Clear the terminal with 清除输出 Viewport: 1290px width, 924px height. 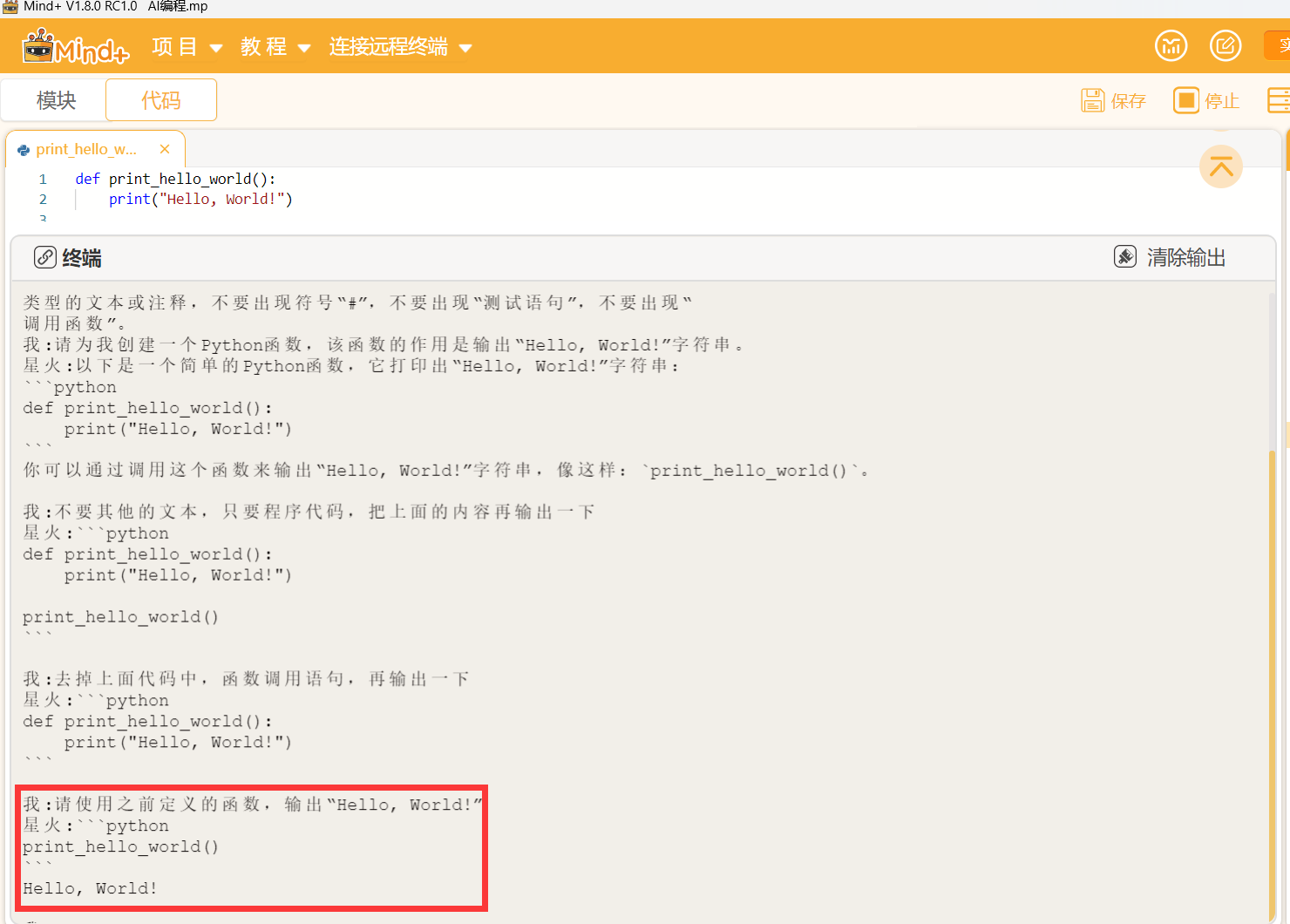pyautogui.click(x=1170, y=257)
